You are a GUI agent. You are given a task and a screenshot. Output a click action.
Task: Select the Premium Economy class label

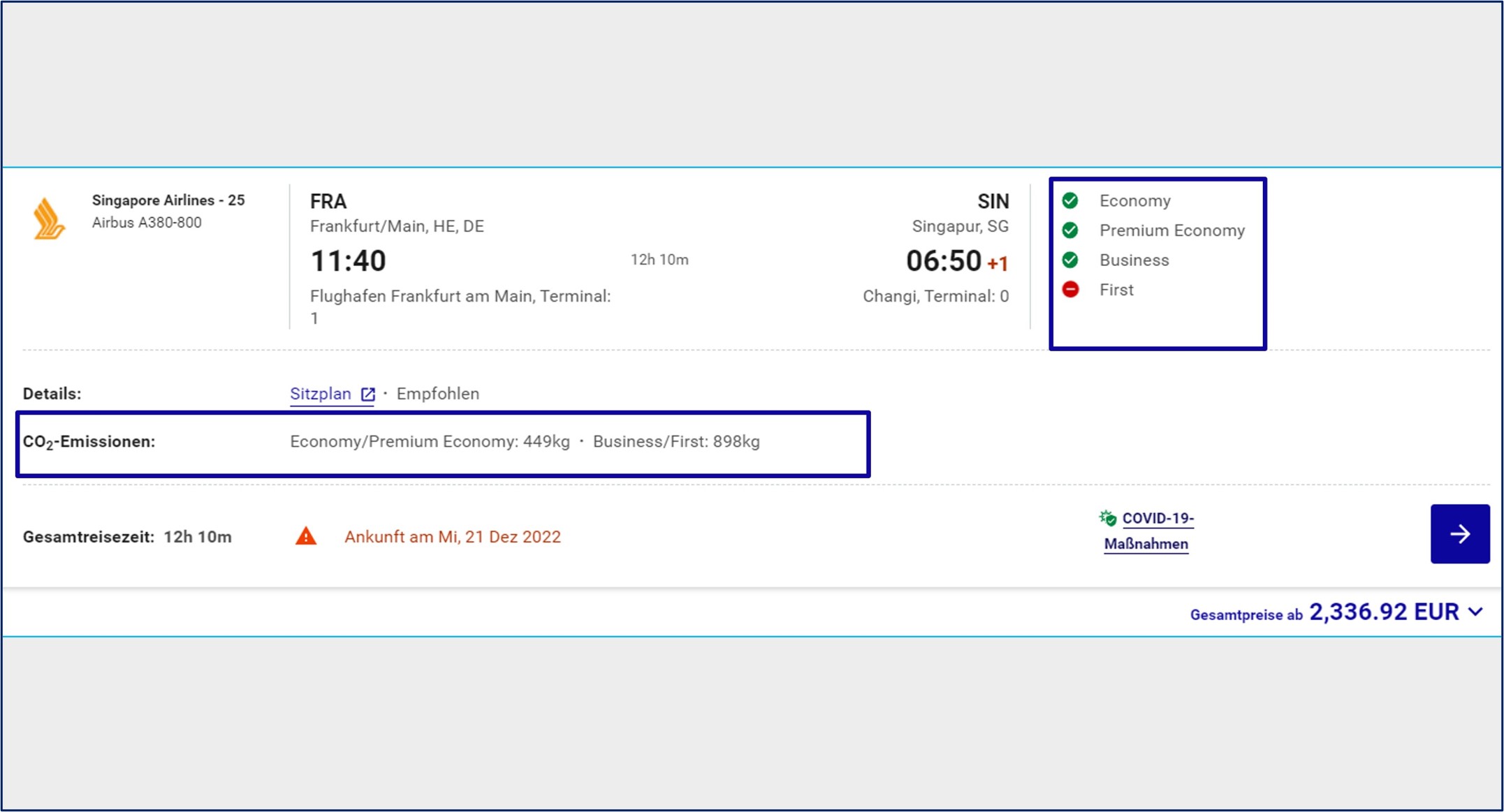click(x=1171, y=230)
